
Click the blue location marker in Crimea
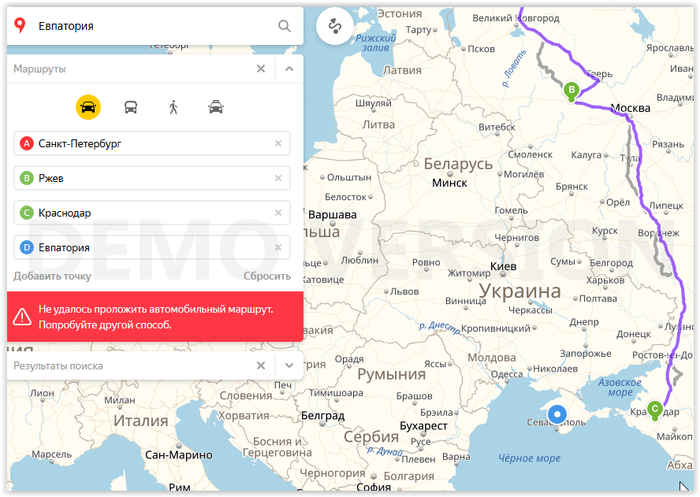click(x=558, y=414)
